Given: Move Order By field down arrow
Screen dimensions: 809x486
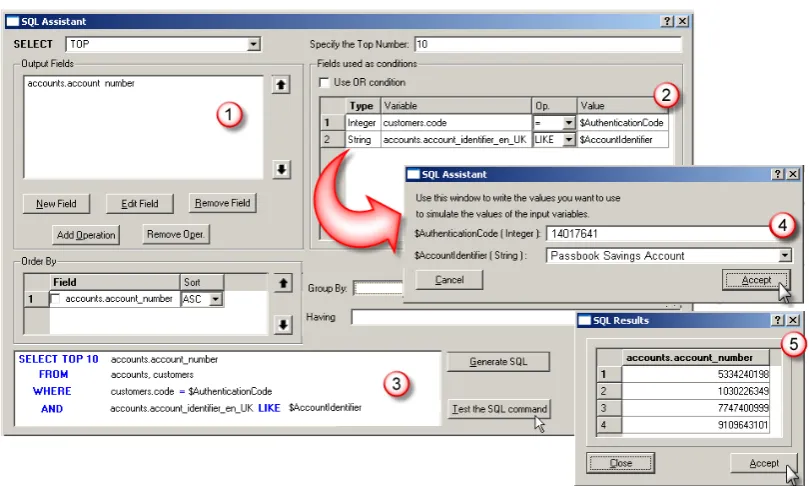Looking at the screenshot, I should [283, 325].
